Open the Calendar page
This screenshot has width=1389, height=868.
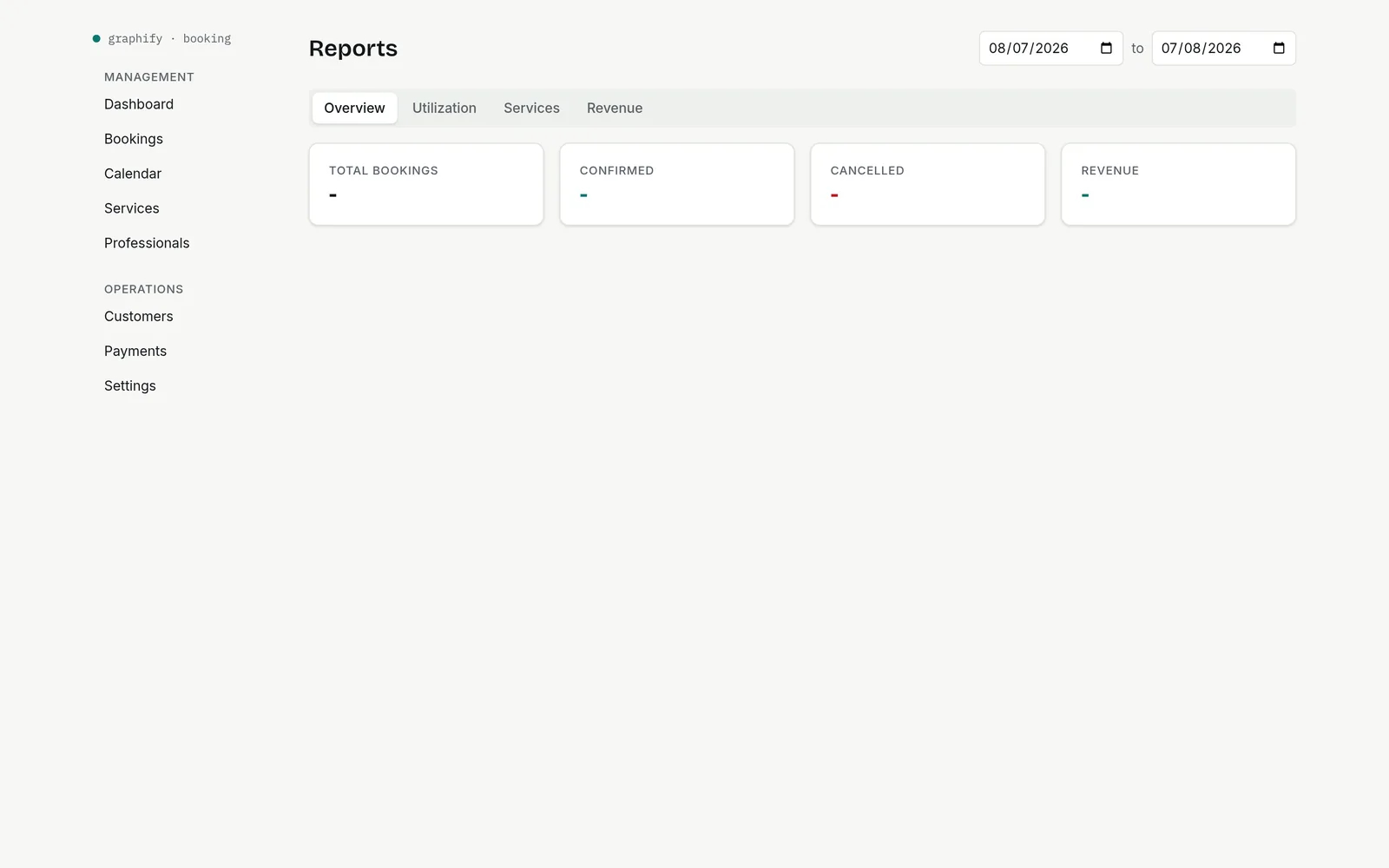pyautogui.click(x=133, y=174)
